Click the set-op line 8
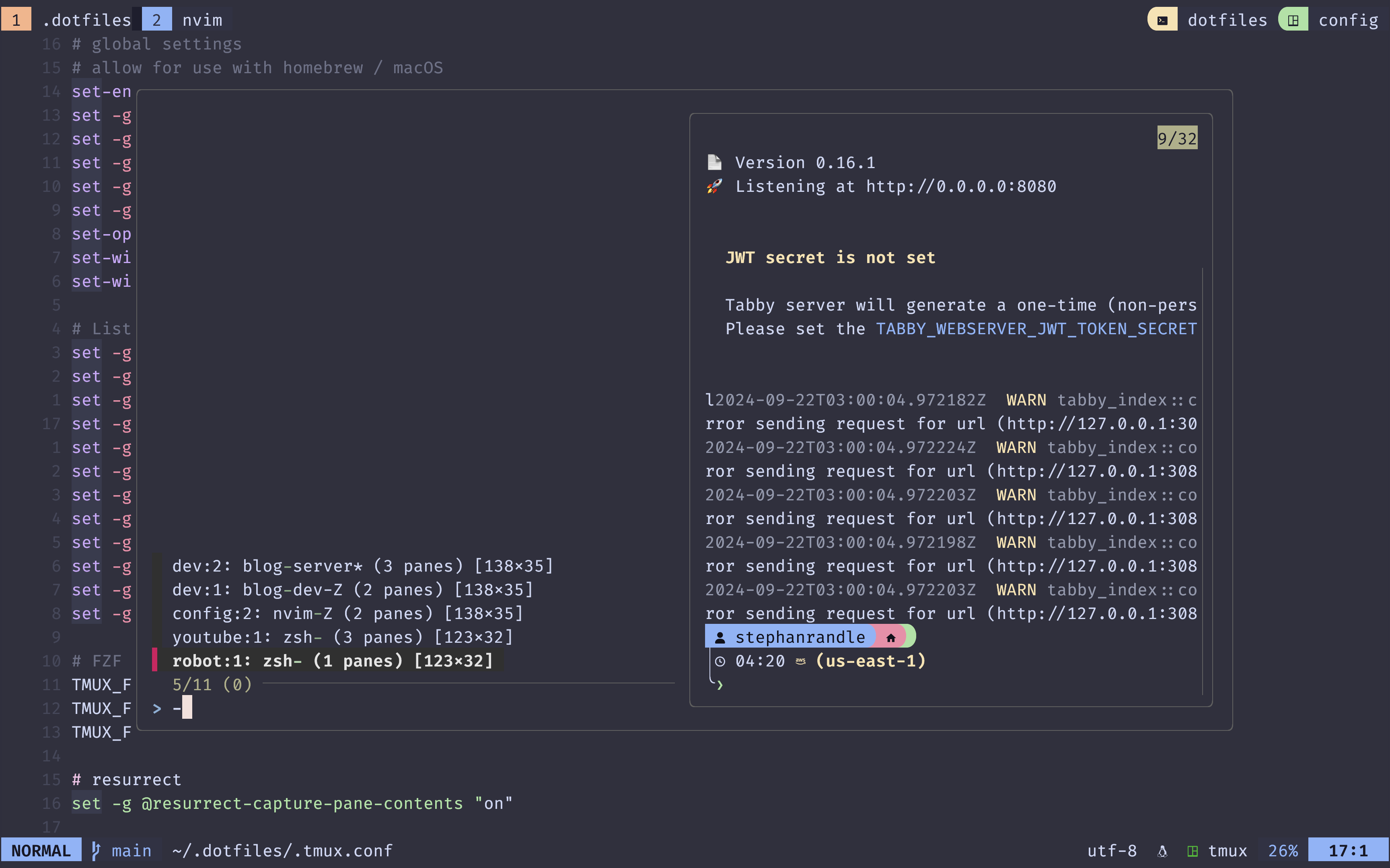Screen dimensions: 1390x868 (x=102, y=234)
